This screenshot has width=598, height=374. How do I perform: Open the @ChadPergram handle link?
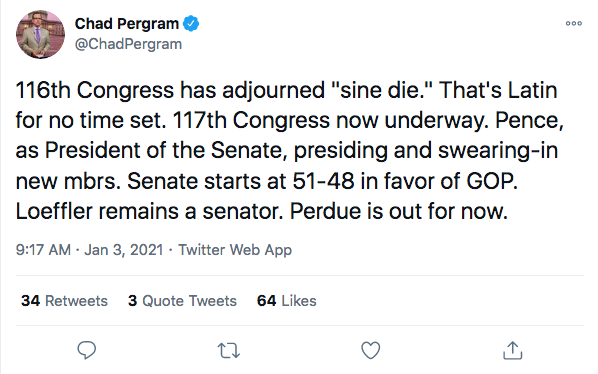[x=128, y=44]
